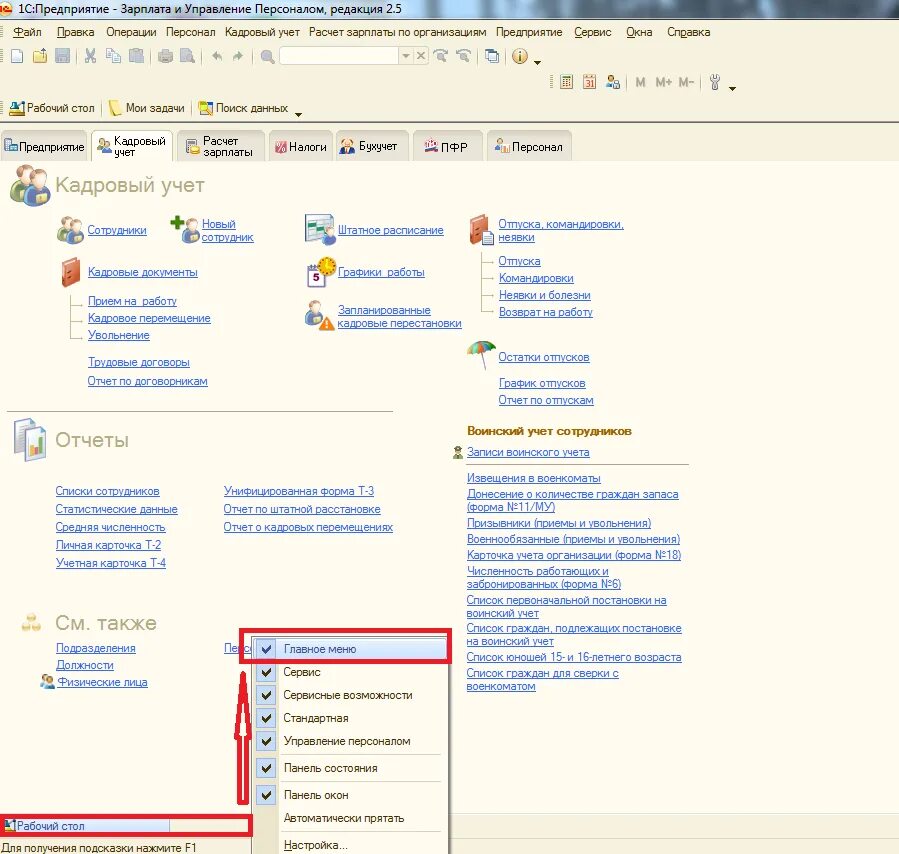Click Рабочий стол button in window panel

click(x=86, y=825)
